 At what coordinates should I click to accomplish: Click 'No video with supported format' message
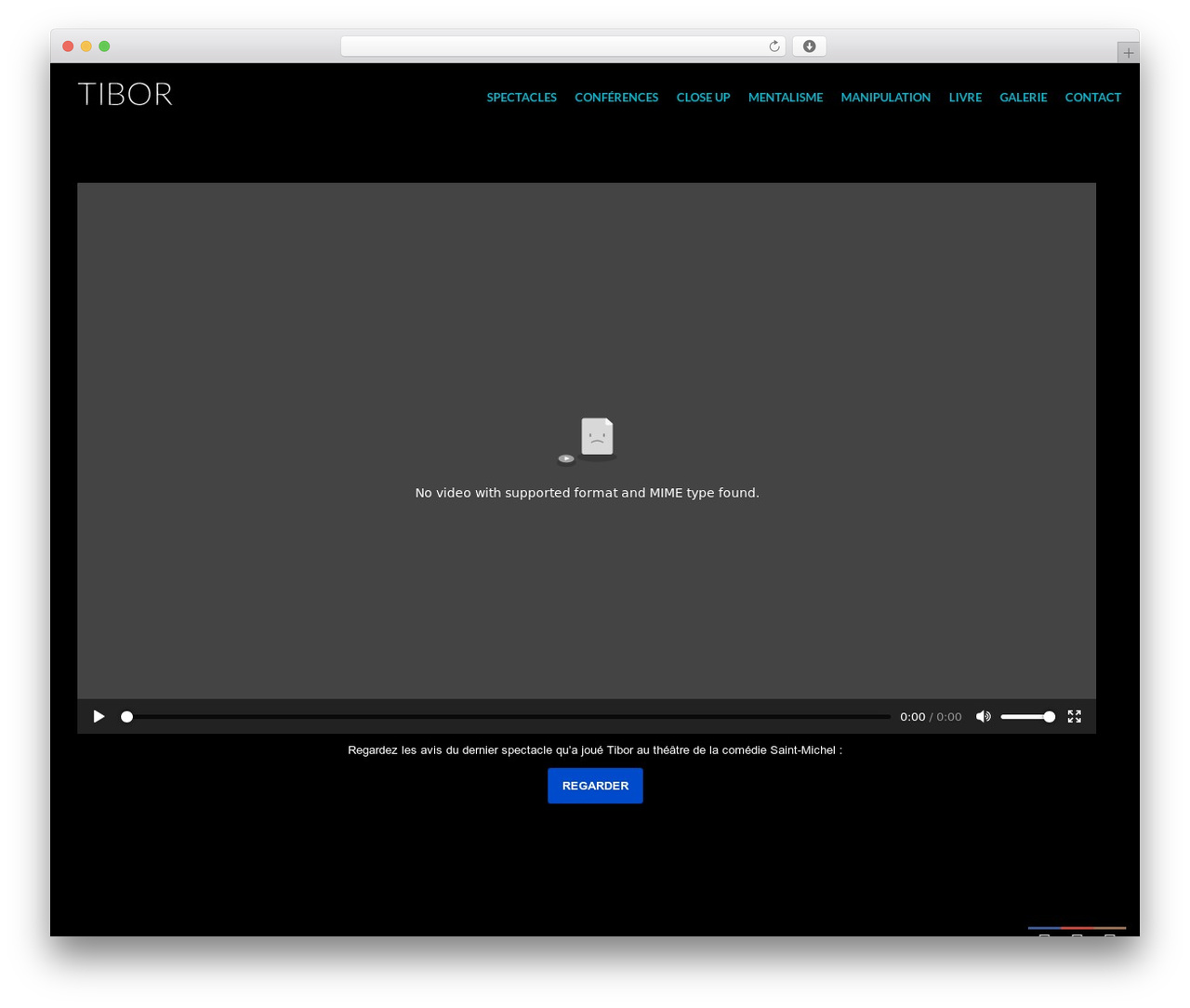587,493
